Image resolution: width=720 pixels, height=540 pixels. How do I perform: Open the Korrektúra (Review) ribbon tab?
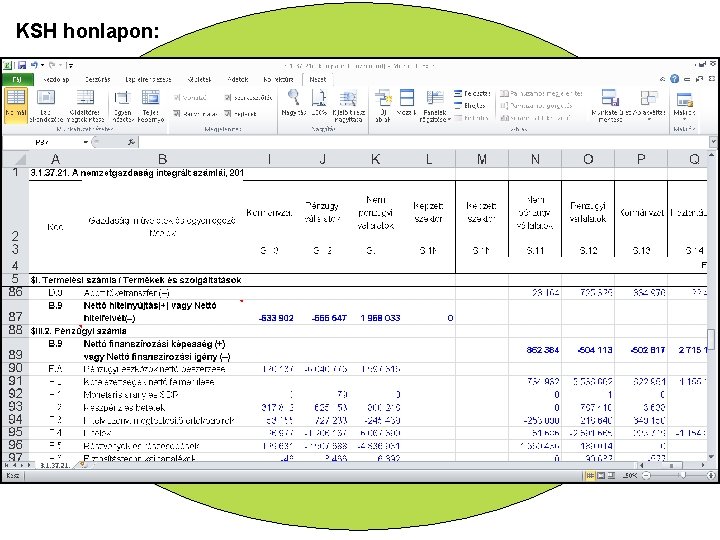(278, 79)
